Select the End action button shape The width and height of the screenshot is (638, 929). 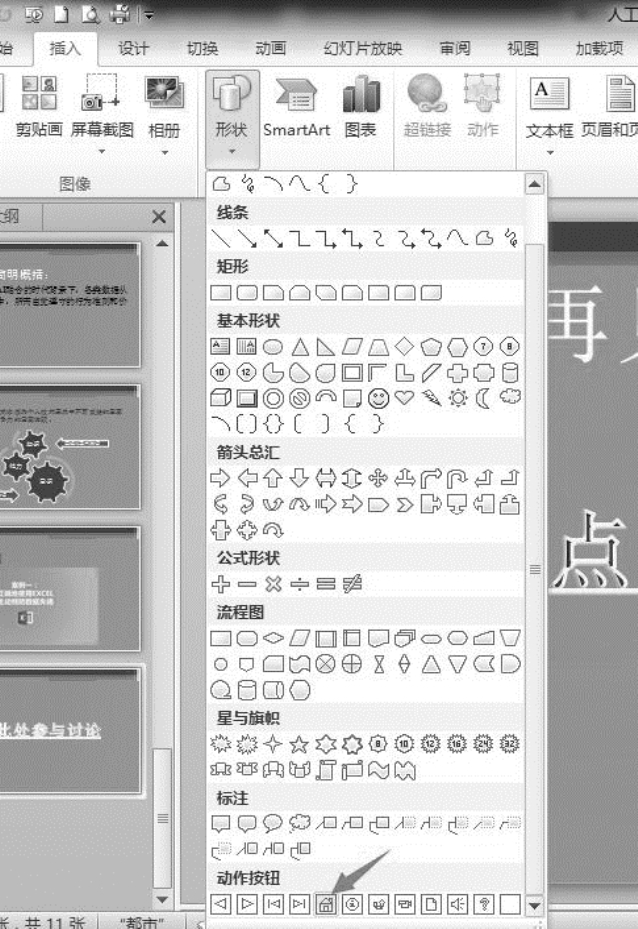[299, 904]
